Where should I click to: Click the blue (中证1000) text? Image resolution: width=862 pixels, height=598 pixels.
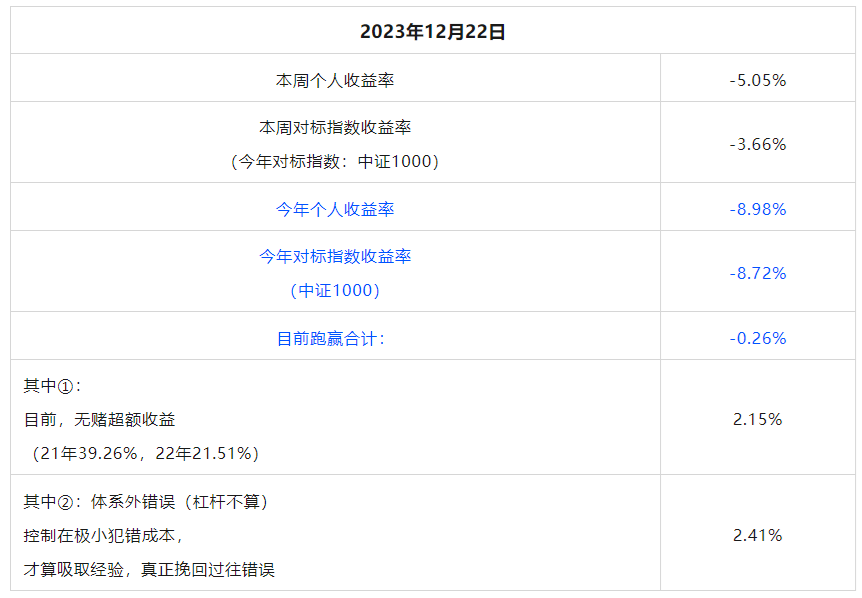335,290
